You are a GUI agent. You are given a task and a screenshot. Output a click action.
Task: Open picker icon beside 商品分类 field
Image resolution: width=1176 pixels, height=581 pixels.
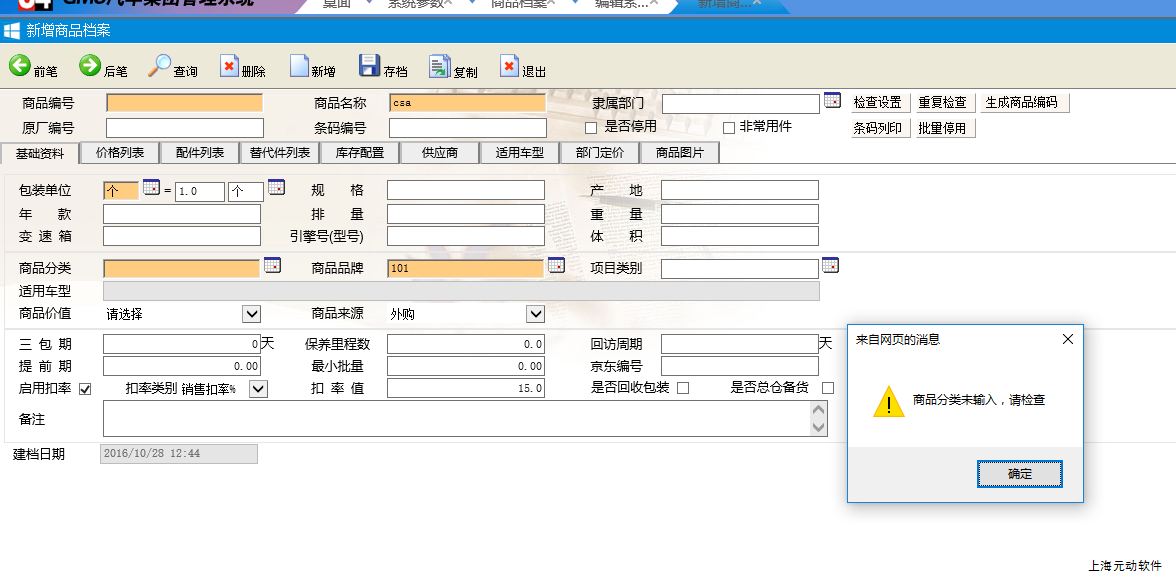coord(272,266)
